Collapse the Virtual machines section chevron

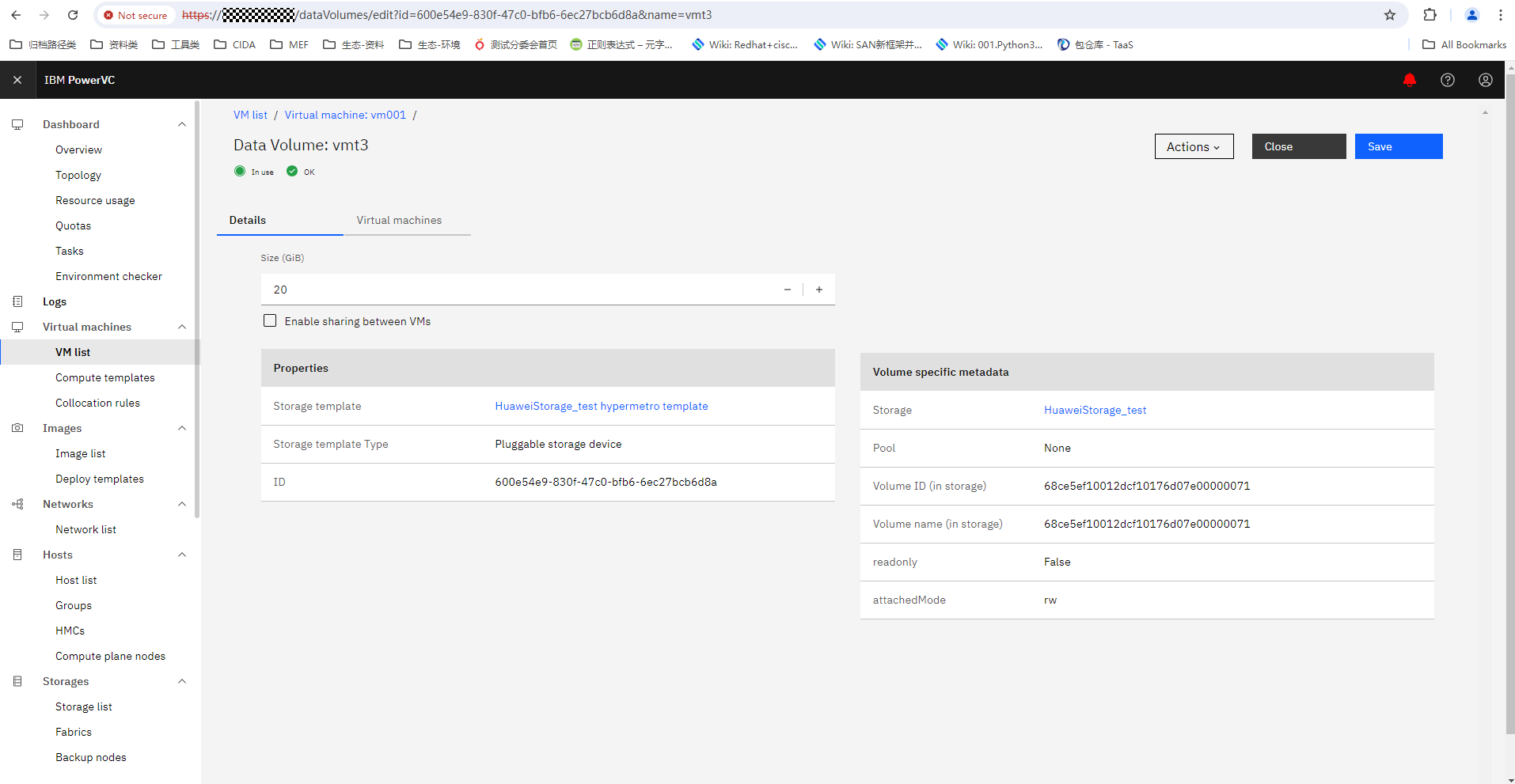click(182, 327)
